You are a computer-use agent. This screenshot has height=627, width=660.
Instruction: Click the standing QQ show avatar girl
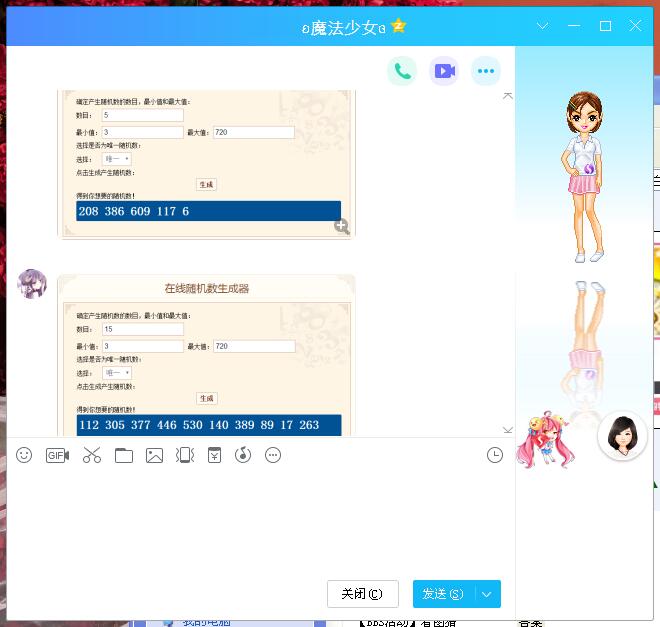585,177
